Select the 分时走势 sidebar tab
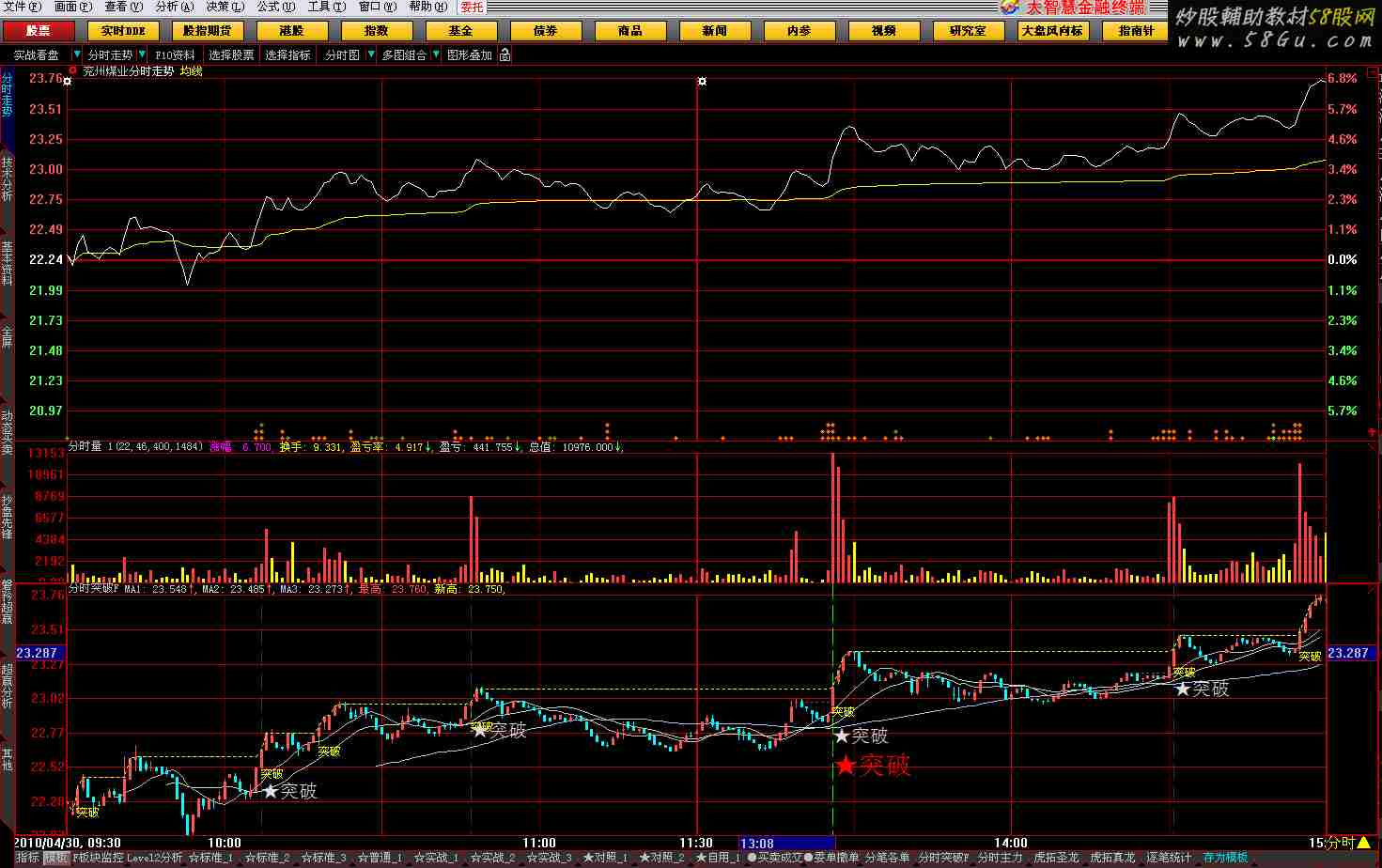The height and width of the screenshot is (868, 1382). [x=8, y=95]
